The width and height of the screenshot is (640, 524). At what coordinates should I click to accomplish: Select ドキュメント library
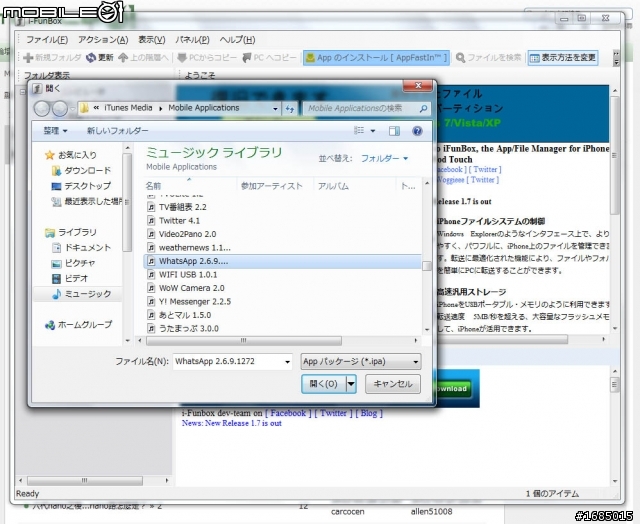pos(81,248)
